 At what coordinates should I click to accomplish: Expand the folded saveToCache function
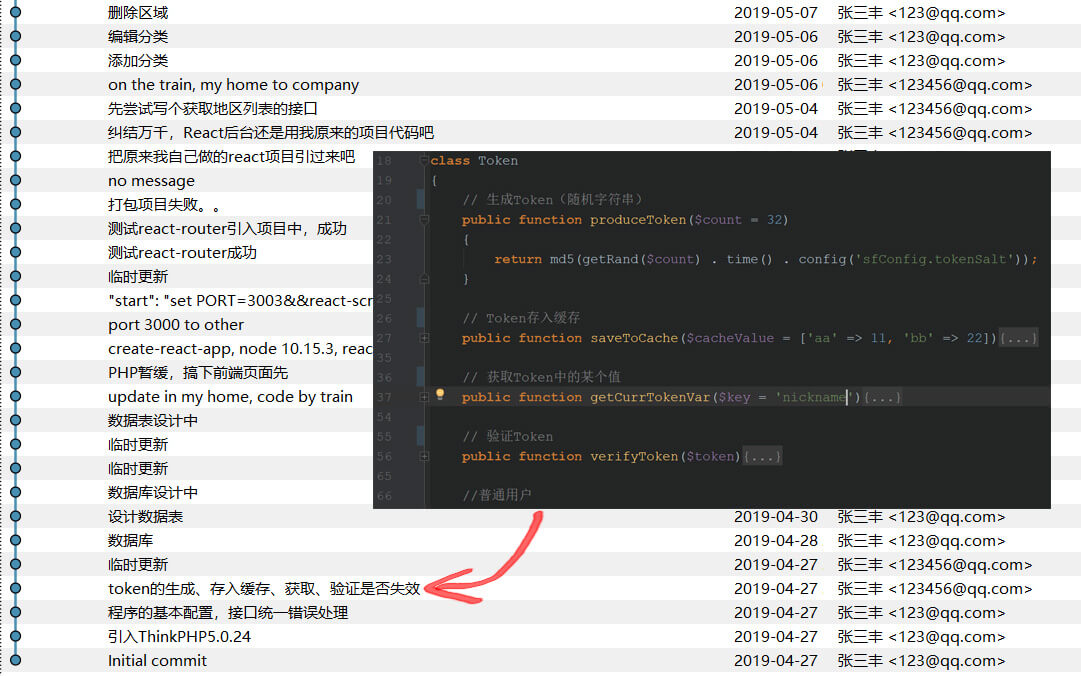(x=425, y=338)
